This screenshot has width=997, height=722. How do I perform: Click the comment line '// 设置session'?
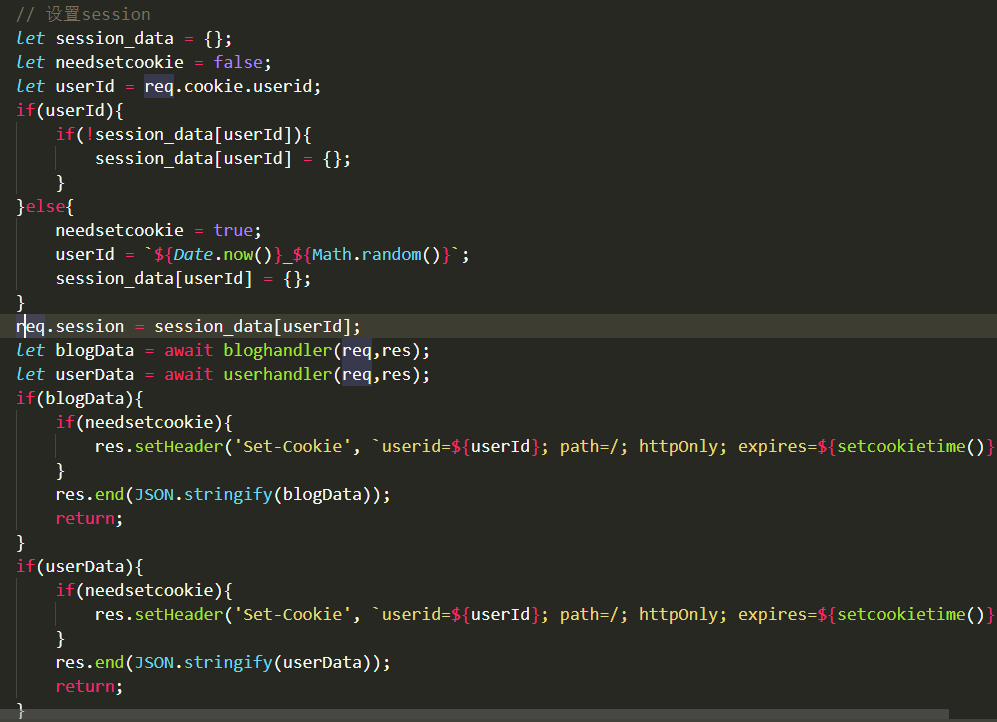coord(83,14)
